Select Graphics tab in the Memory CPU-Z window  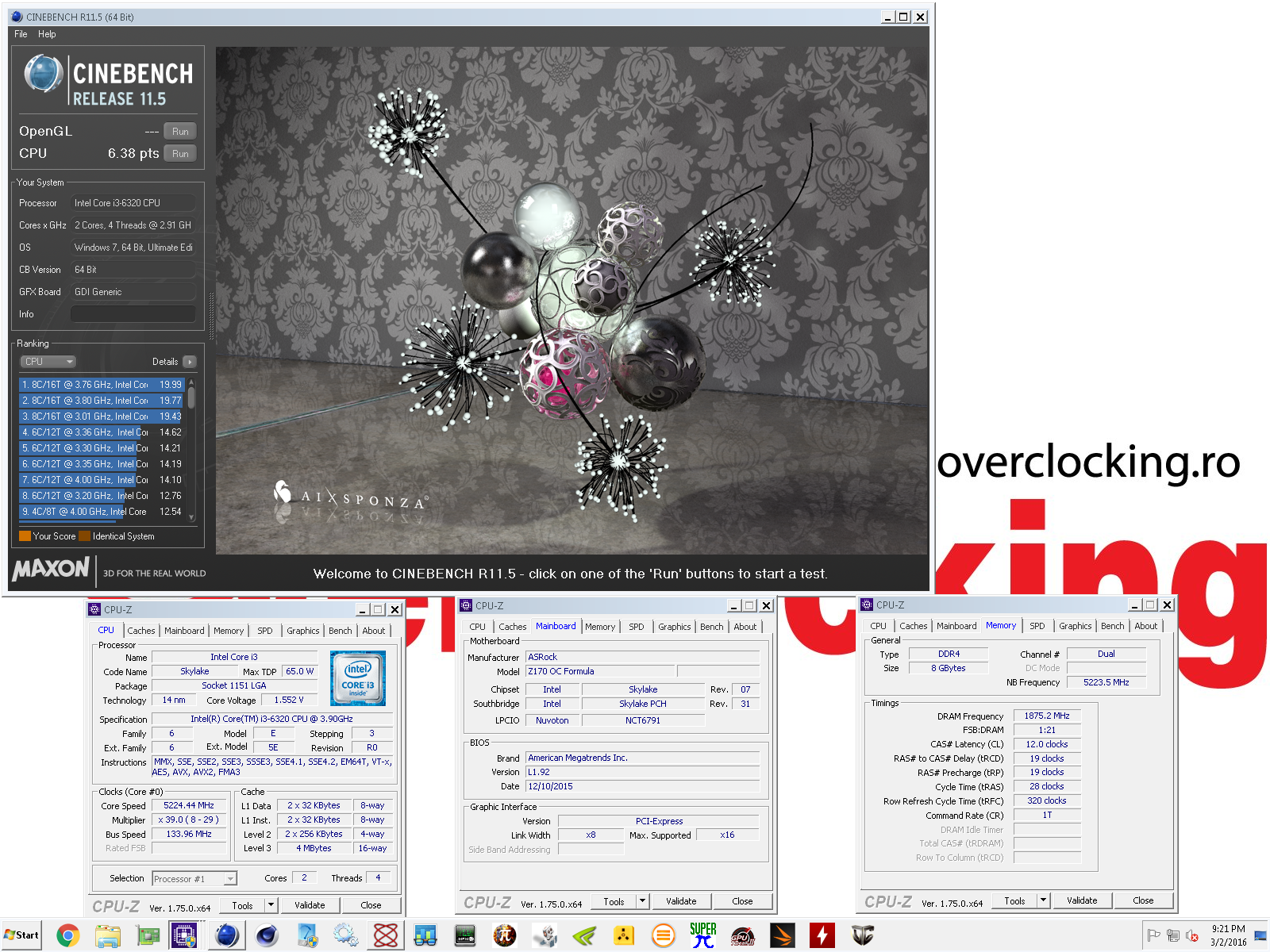point(1076,626)
